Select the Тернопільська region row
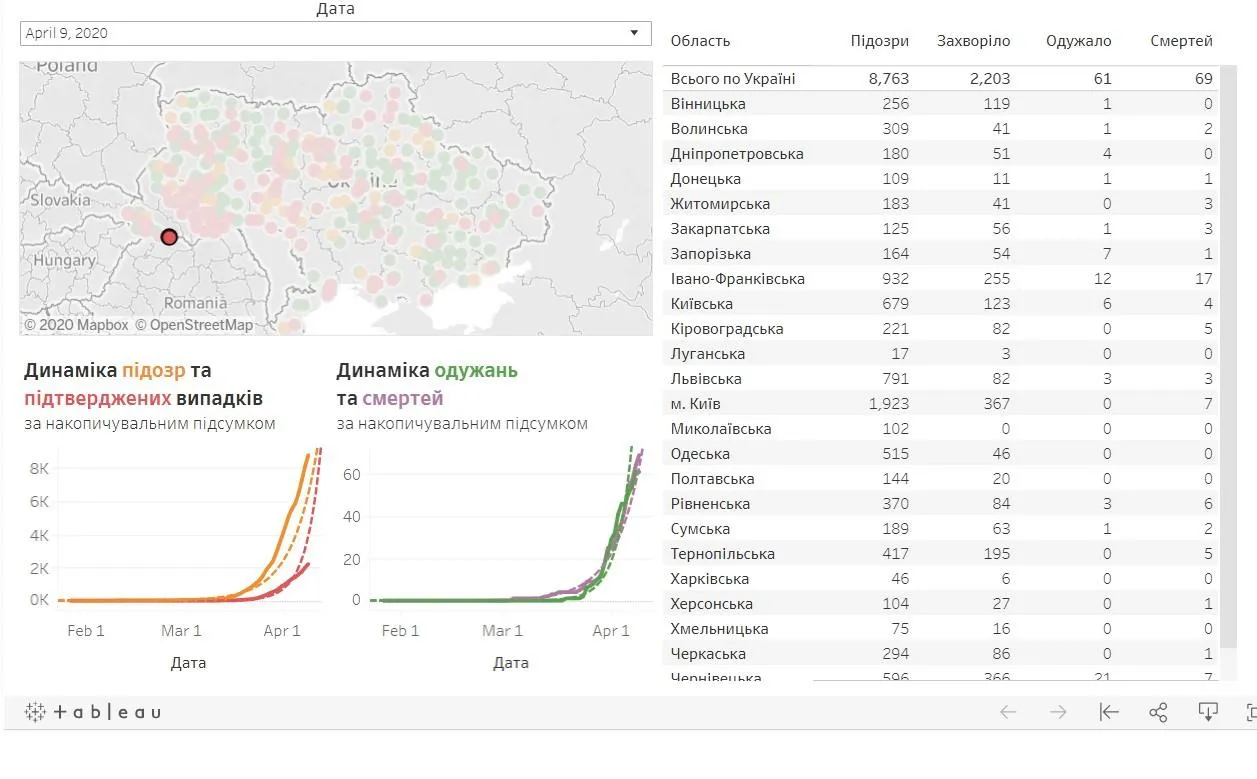Screen dimensions: 1257x779 click(x=722, y=554)
